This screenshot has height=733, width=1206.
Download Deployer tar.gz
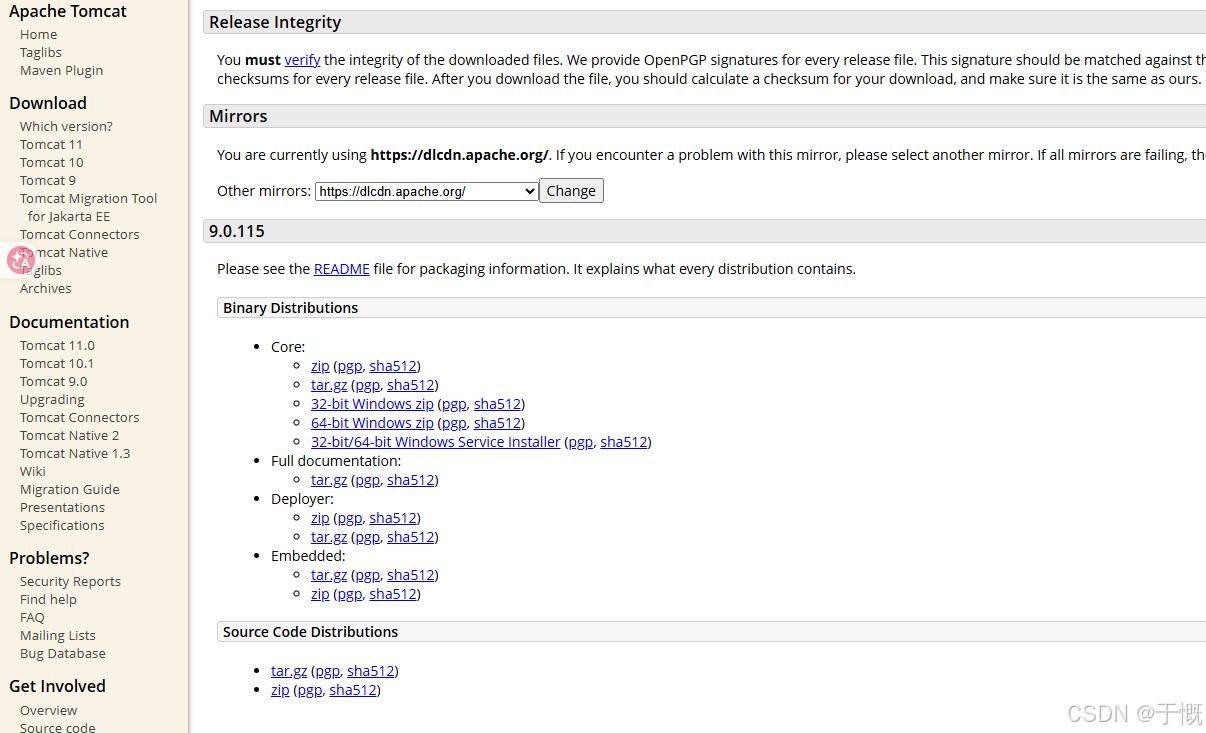tap(329, 537)
